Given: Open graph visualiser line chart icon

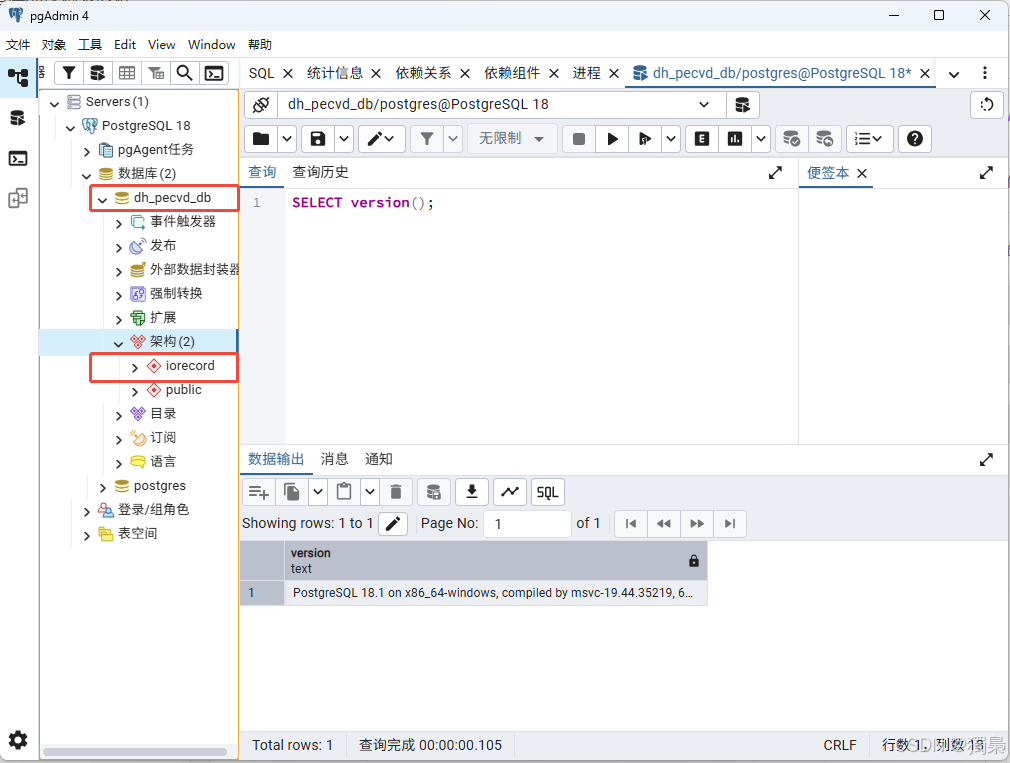Looking at the screenshot, I should pos(510,493).
